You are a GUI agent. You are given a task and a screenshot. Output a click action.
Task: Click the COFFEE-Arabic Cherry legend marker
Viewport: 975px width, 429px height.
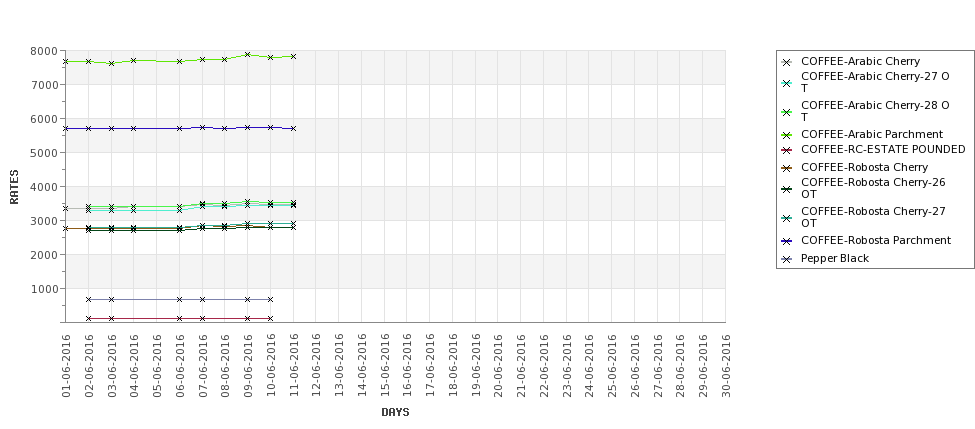[787, 62]
